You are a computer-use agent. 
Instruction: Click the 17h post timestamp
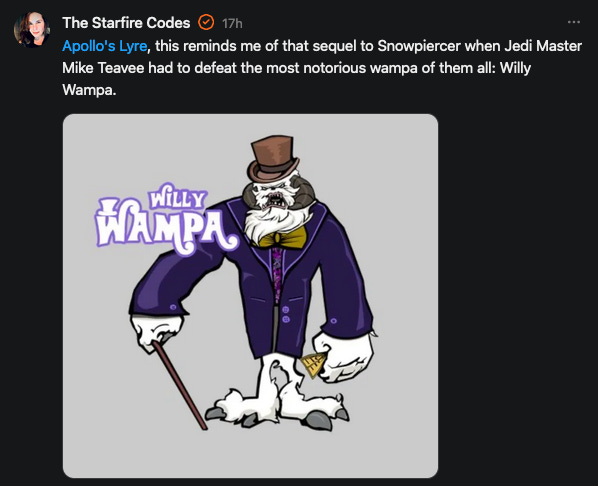(x=232, y=23)
